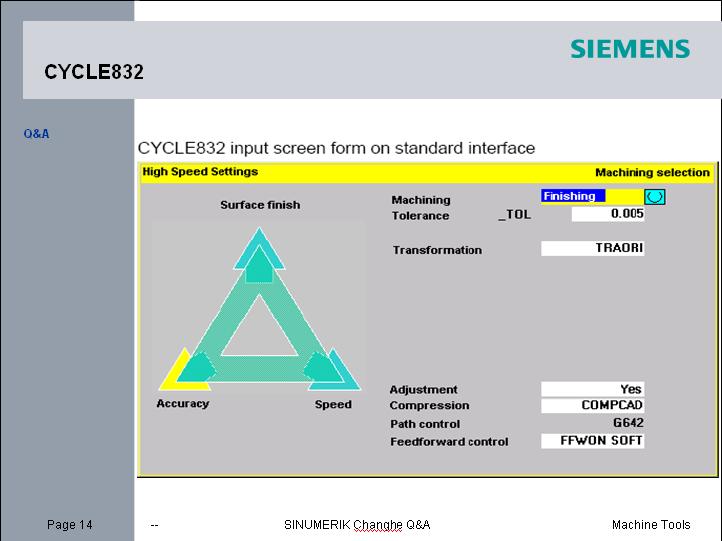Viewport: 722px width, 541px height.
Task: Click the CYCLE832 slide heading
Action: click(94, 72)
